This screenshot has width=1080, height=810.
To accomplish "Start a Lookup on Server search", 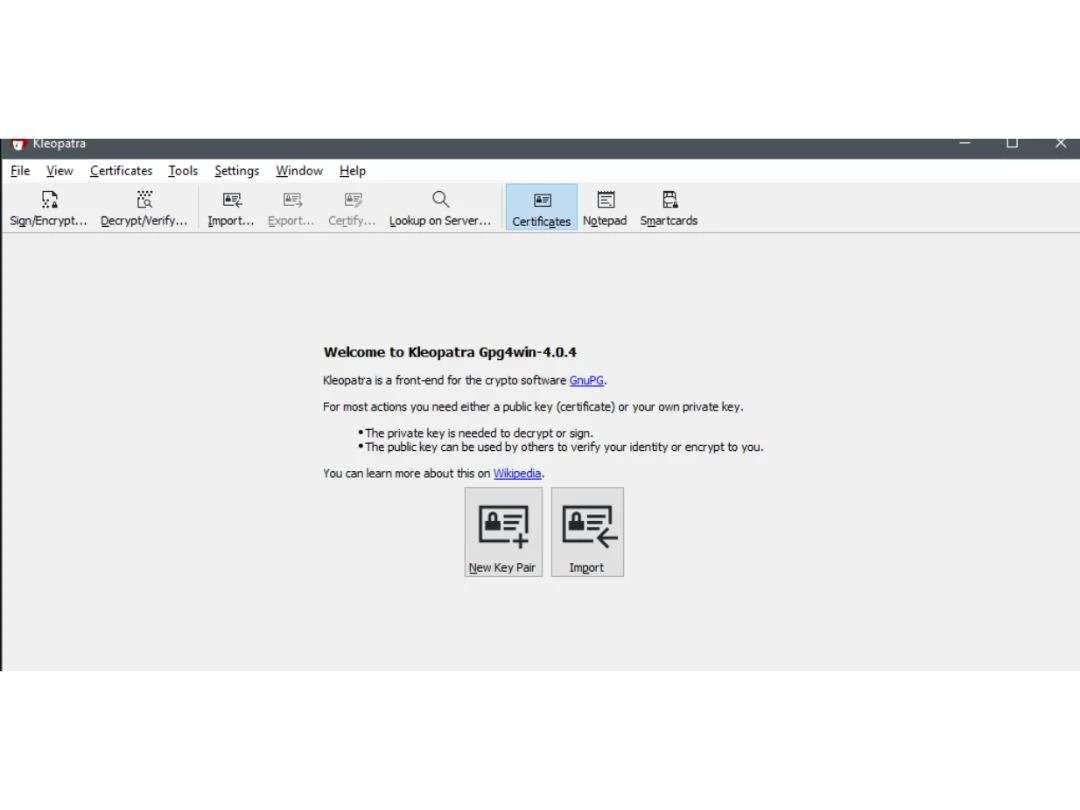I will click(x=440, y=207).
